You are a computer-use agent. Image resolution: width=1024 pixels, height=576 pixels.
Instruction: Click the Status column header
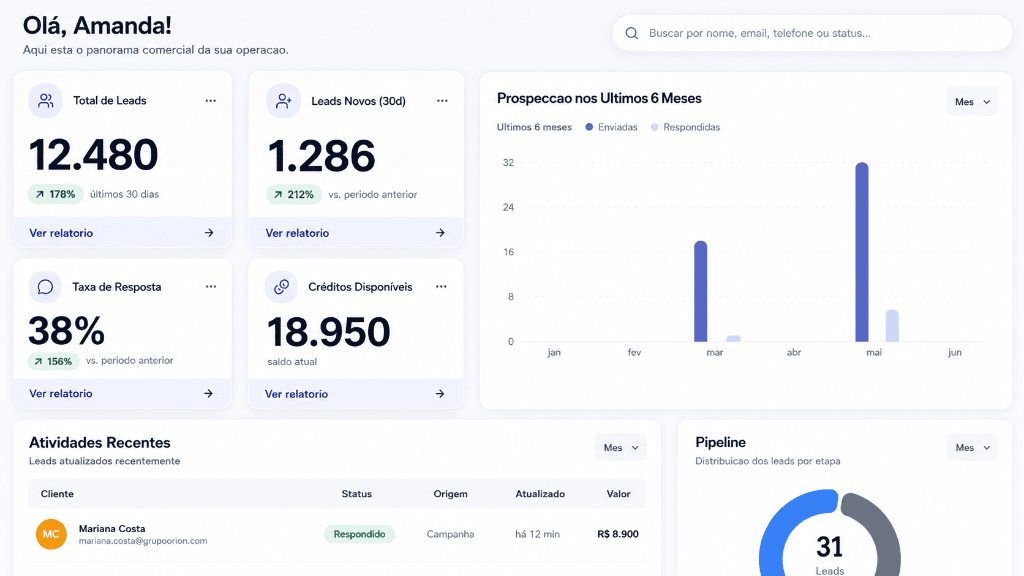click(357, 494)
